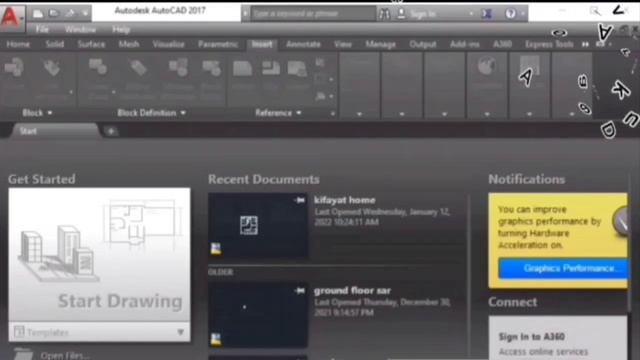
Task: Click the Recent Documents heading
Action: tap(264, 179)
